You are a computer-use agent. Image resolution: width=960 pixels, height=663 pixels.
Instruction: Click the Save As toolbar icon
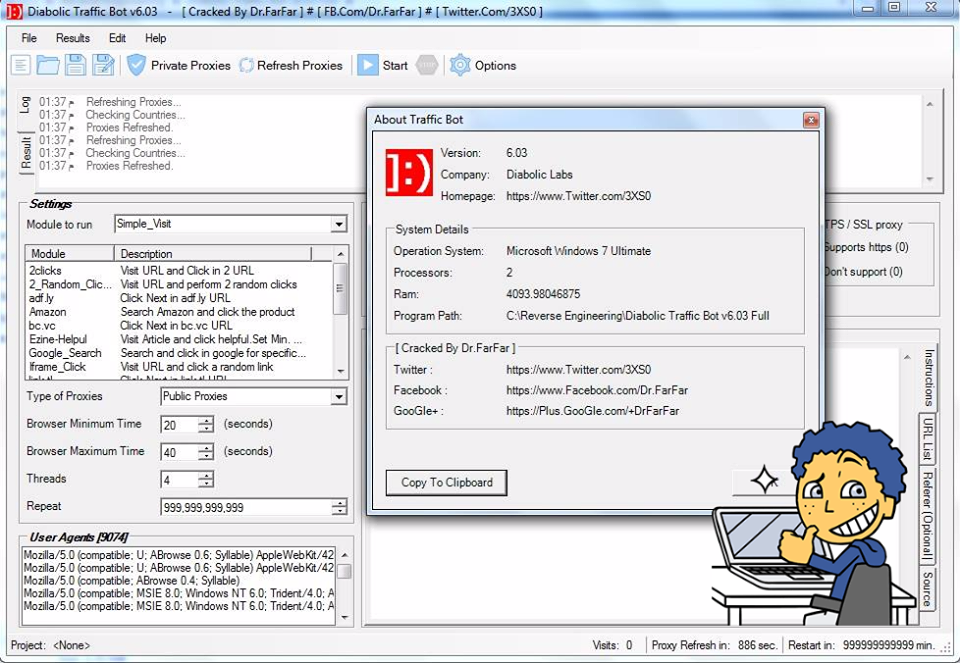coord(103,65)
